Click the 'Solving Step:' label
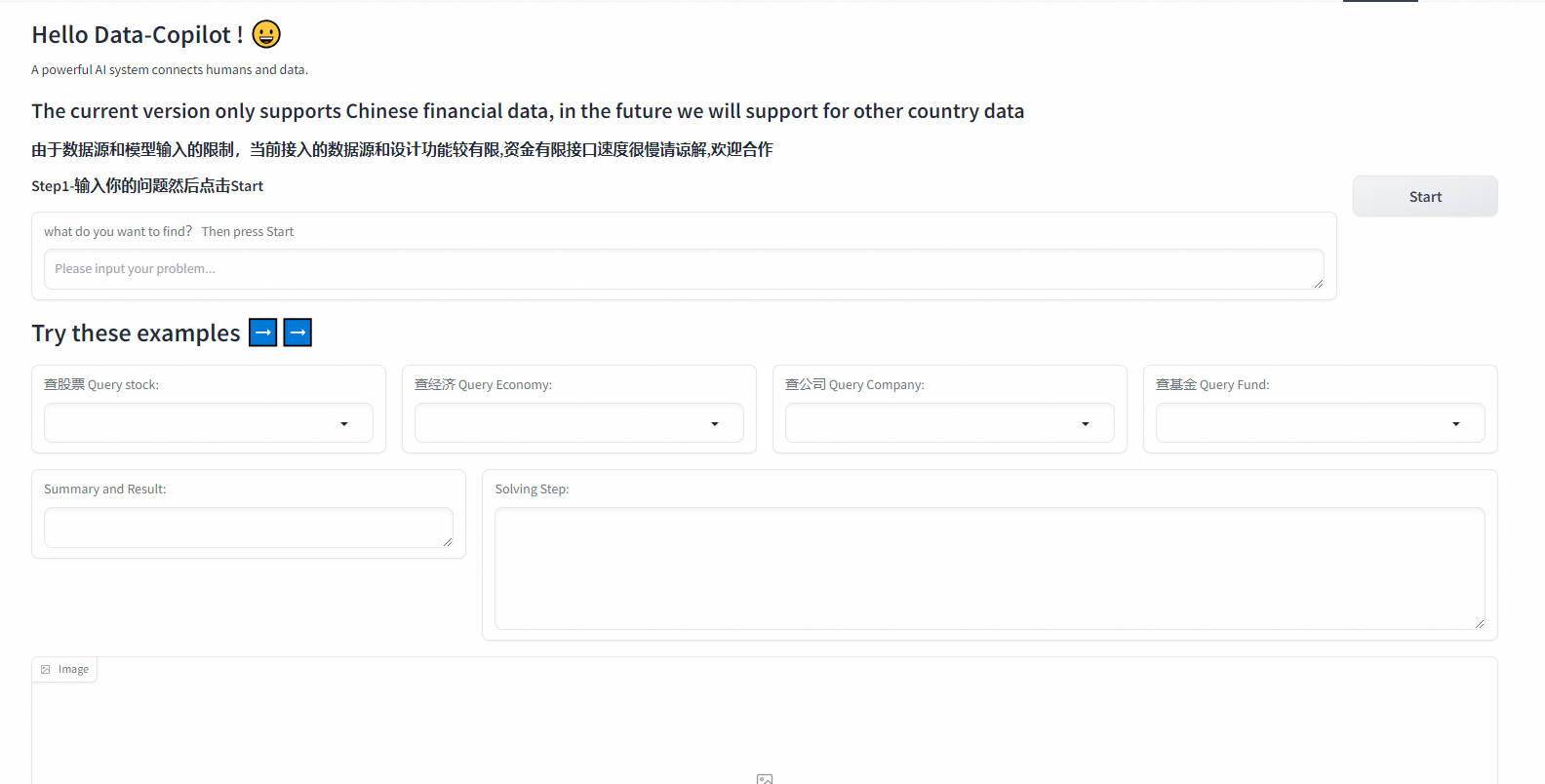This screenshot has width=1545, height=784. click(x=532, y=489)
